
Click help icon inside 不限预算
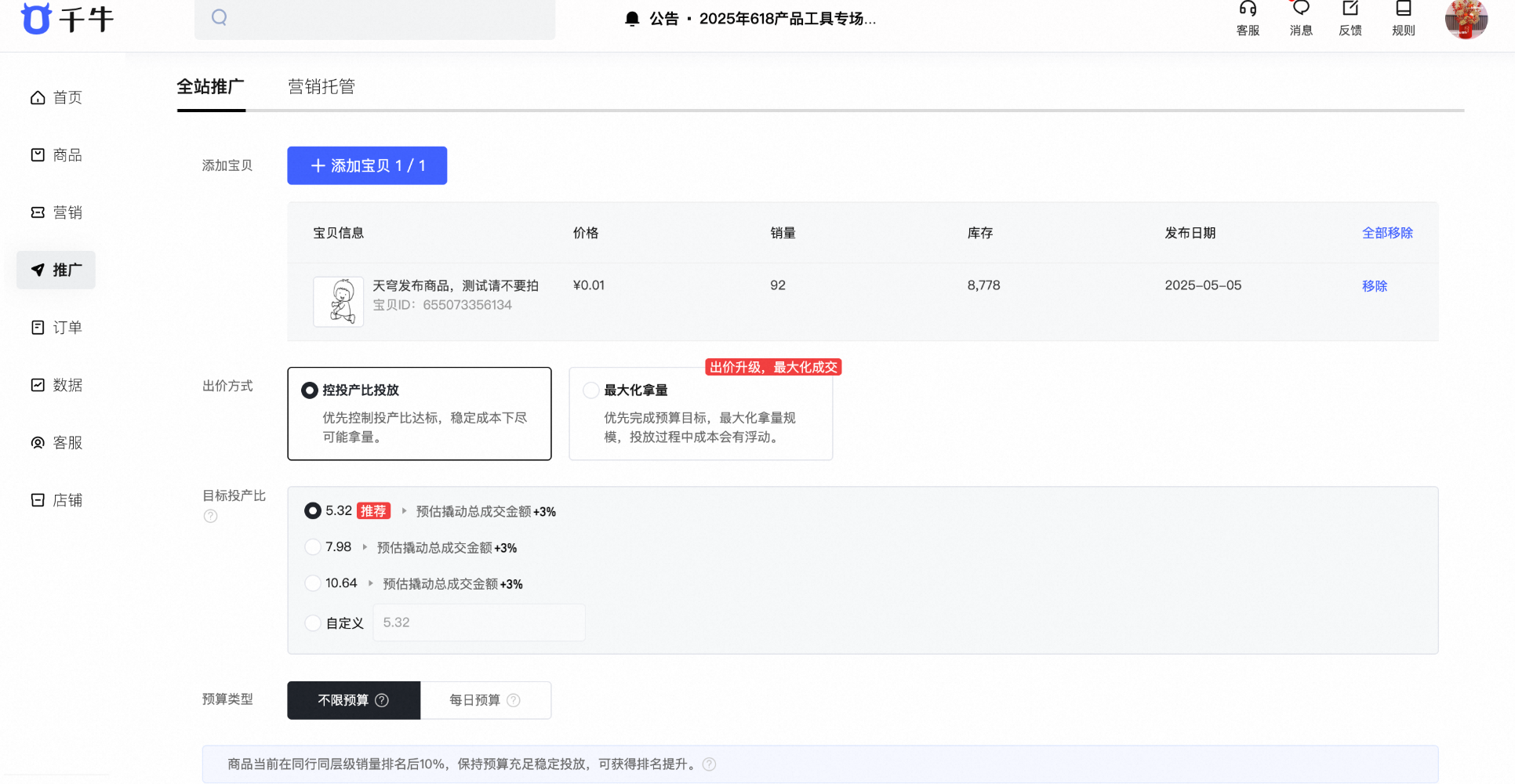click(x=382, y=700)
